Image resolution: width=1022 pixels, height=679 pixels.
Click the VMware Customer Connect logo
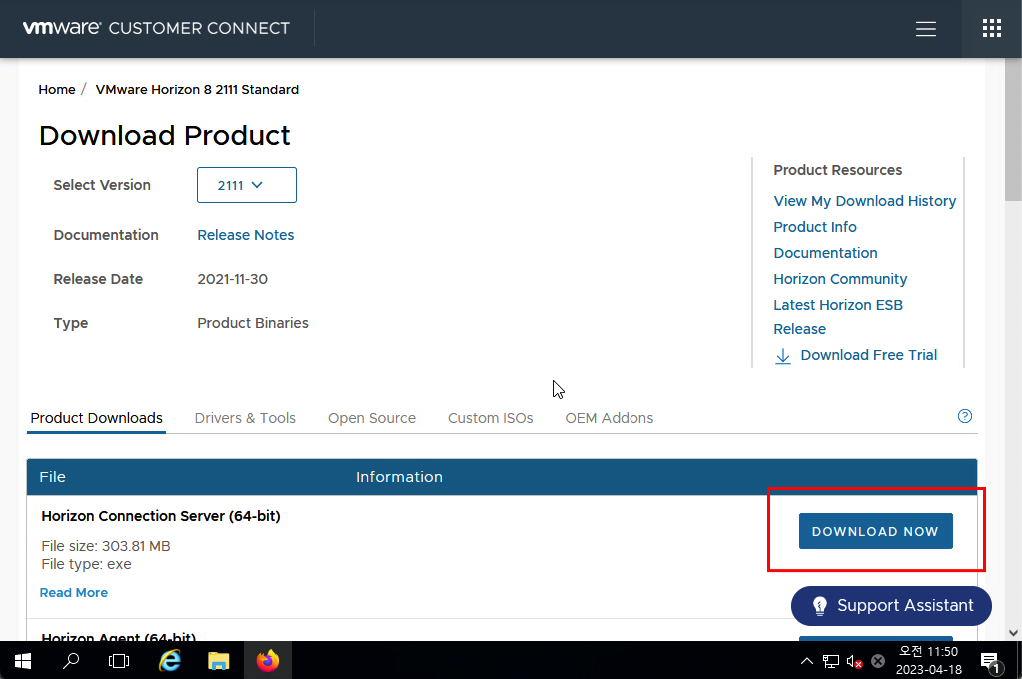coord(156,28)
